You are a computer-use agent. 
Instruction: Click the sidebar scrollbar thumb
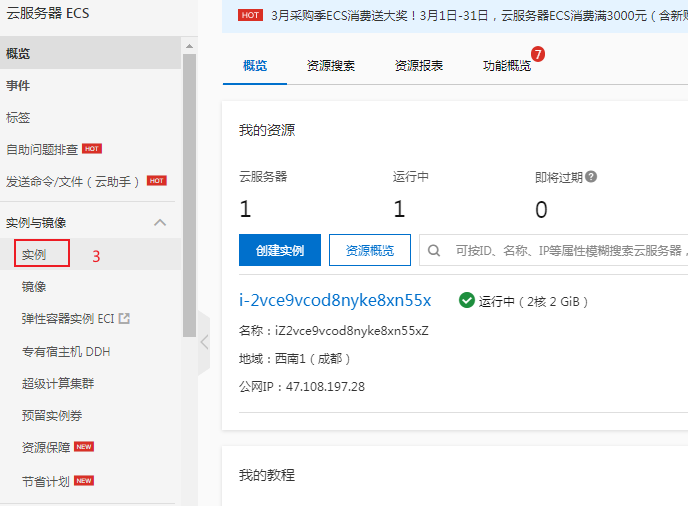pyautogui.click(x=190, y=195)
